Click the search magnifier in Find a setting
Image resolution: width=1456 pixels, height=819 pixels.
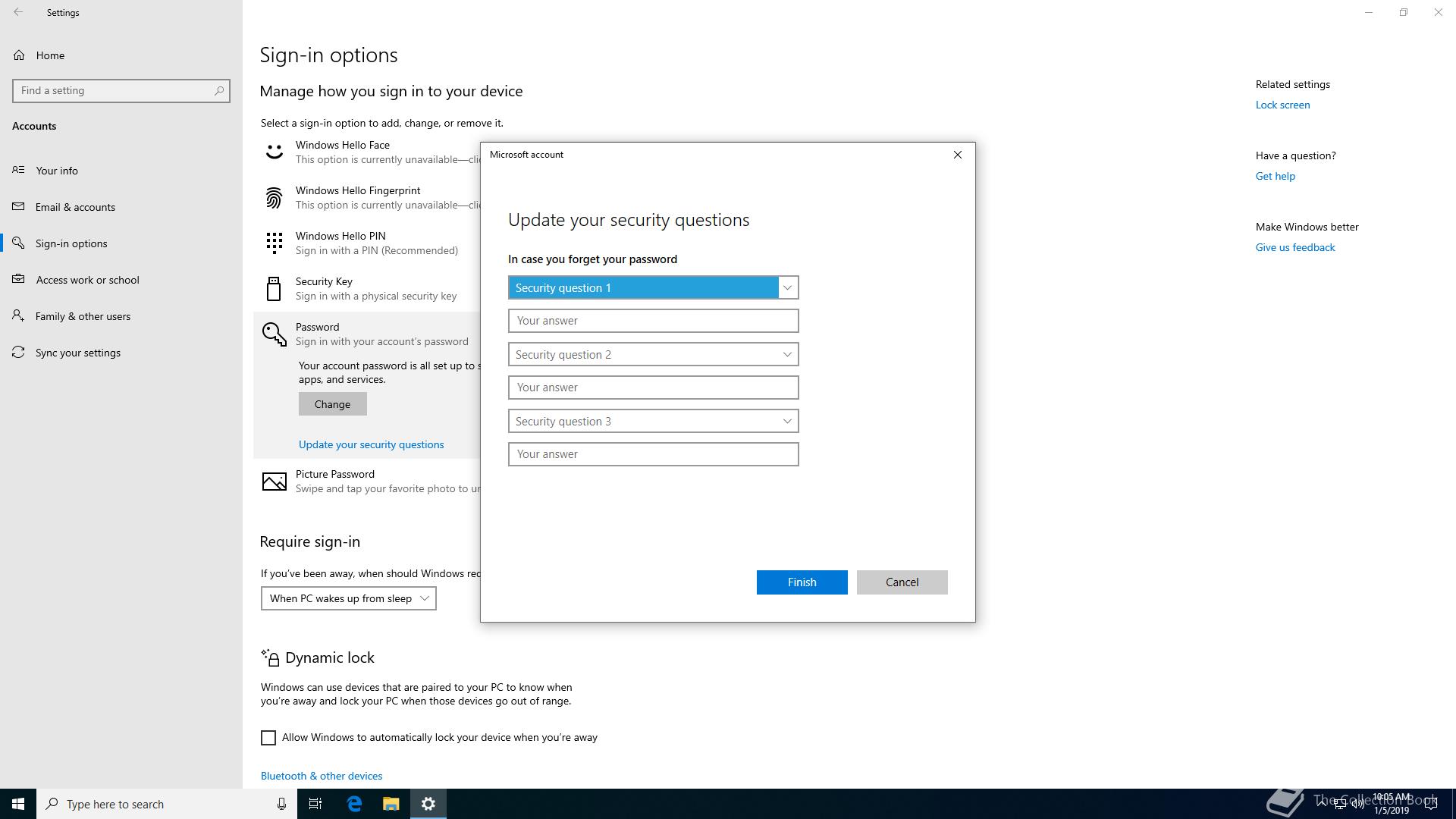tap(219, 90)
